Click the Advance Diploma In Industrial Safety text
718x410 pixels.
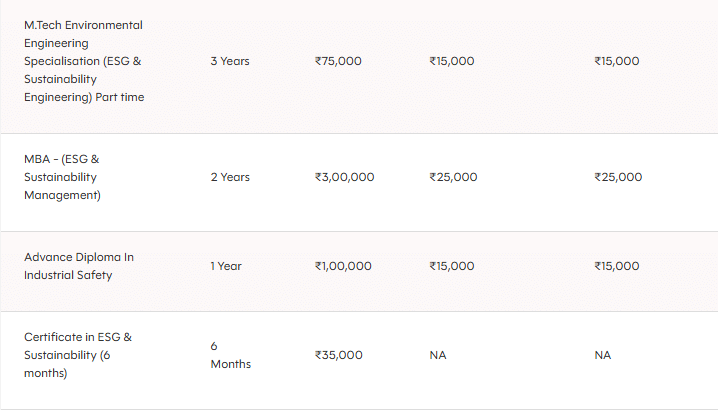pyautogui.click(x=78, y=266)
